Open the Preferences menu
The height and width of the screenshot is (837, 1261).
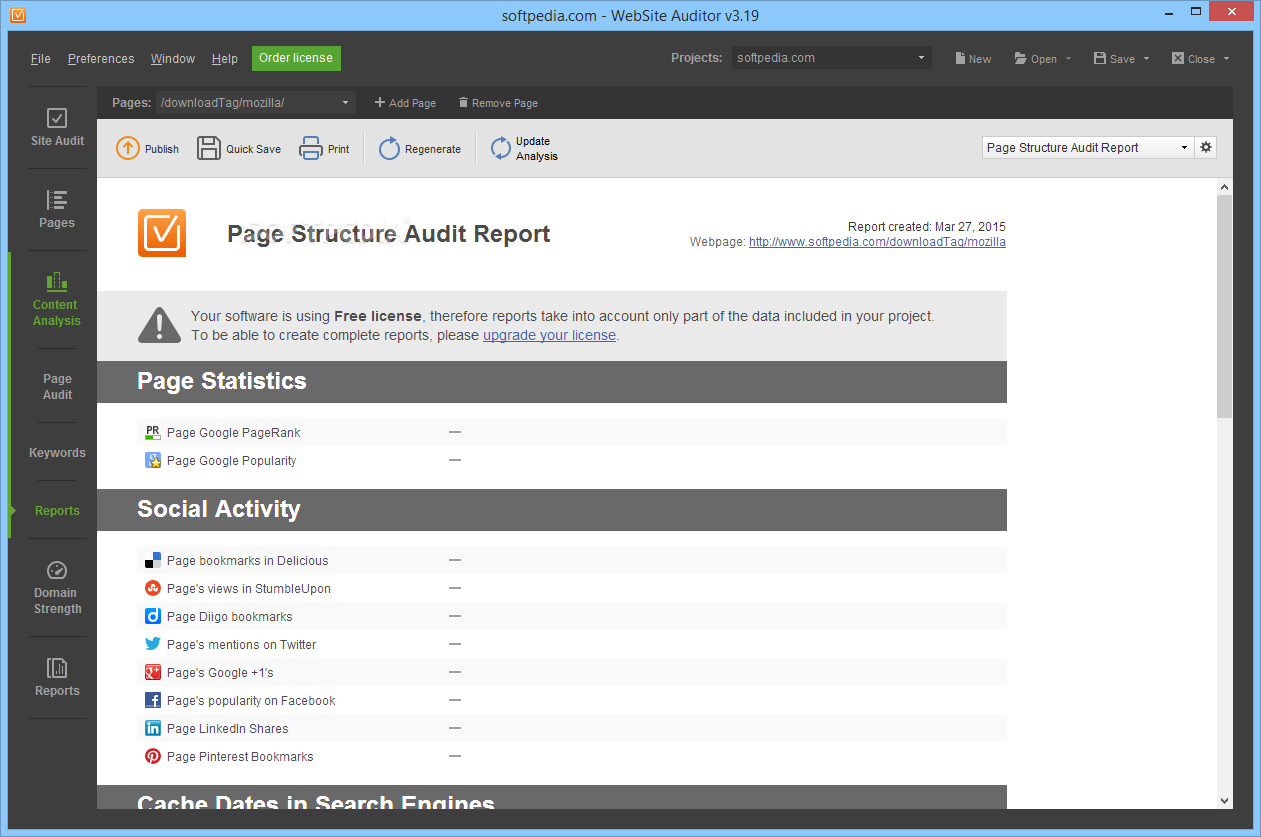[101, 58]
